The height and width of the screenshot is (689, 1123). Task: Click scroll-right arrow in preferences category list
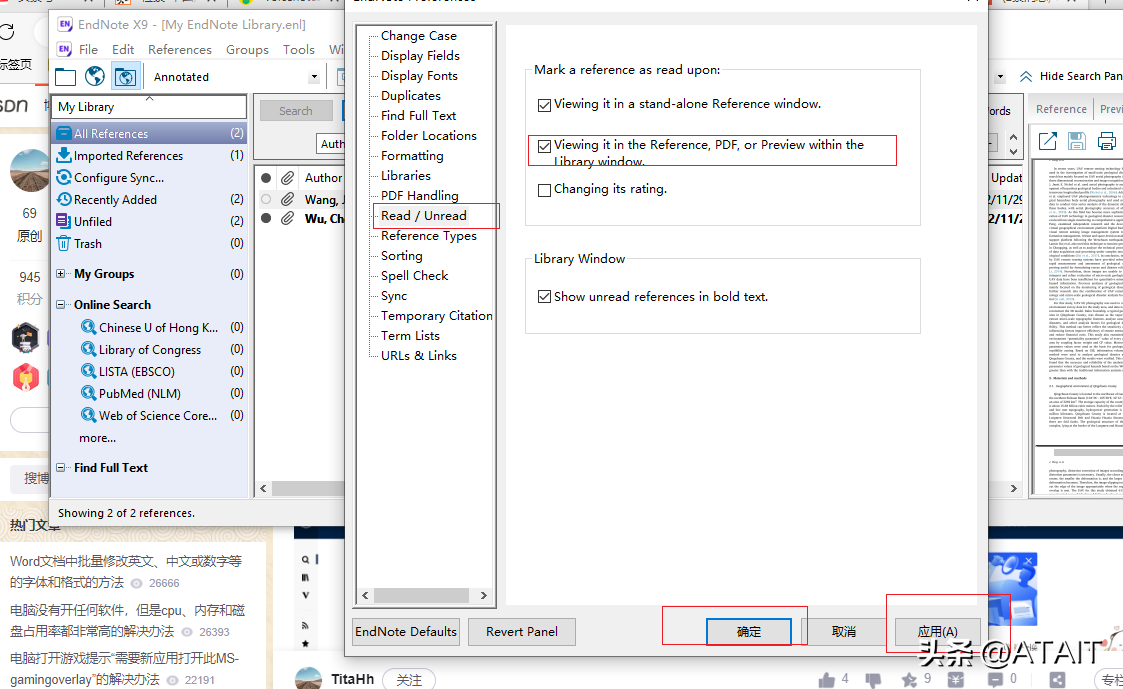tap(483, 595)
